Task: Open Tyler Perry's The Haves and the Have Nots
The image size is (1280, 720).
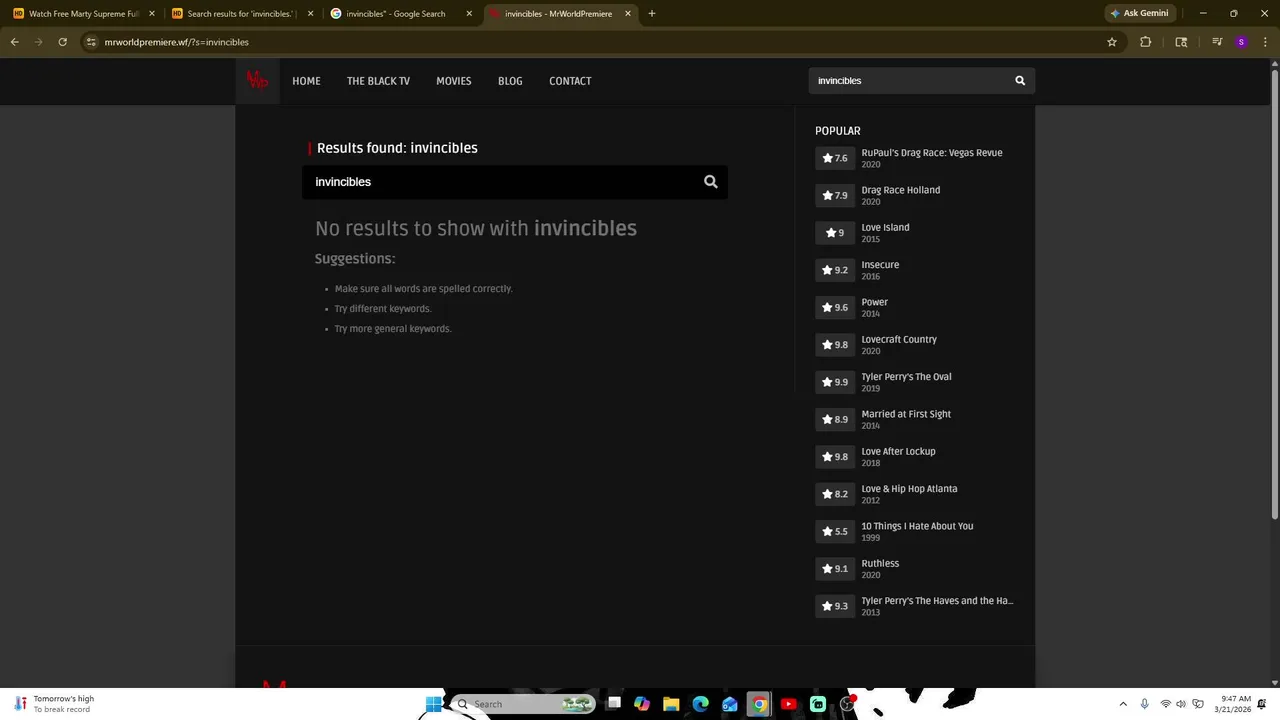Action: click(937, 601)
